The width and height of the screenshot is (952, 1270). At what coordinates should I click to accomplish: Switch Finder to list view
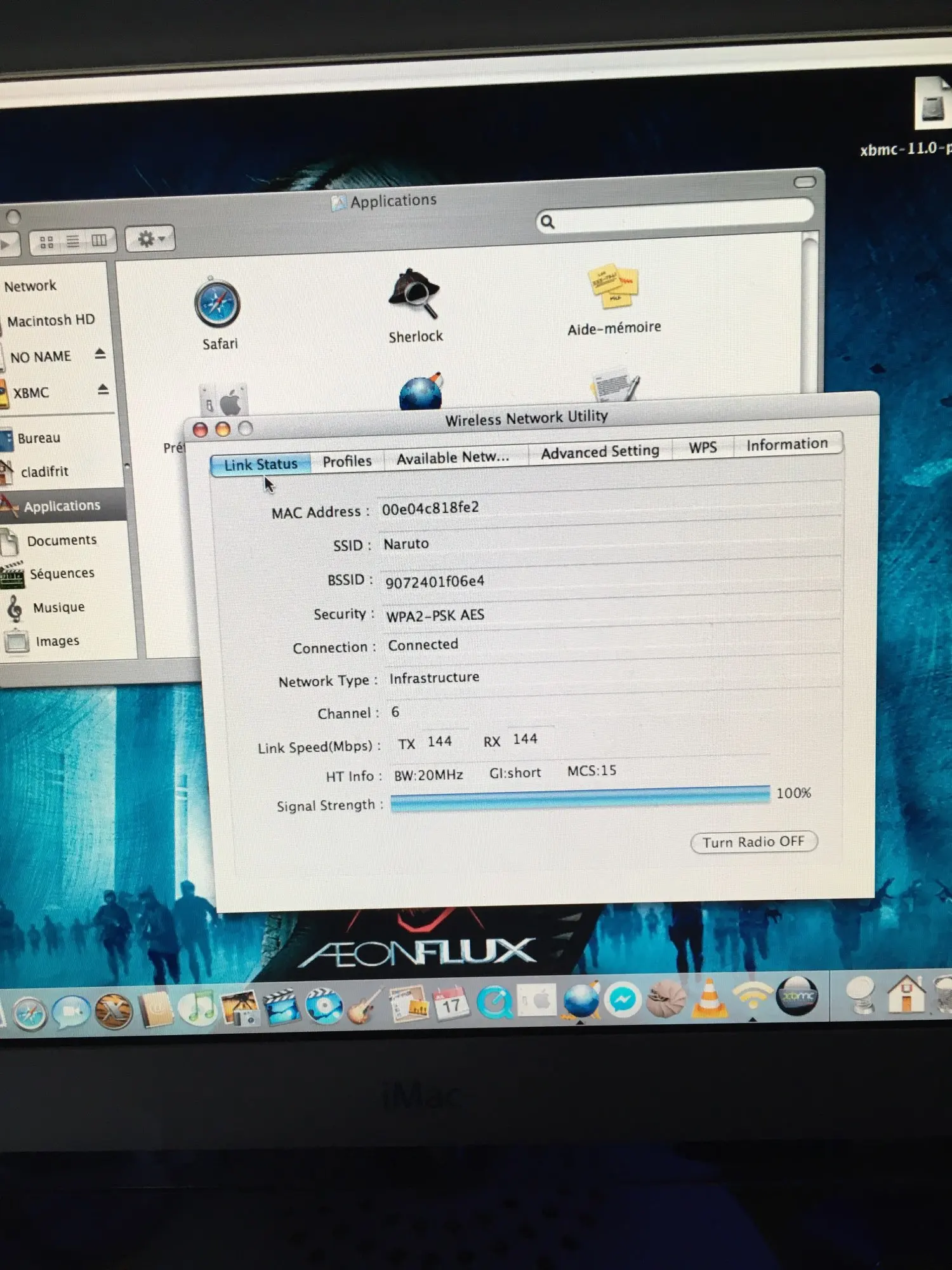coord(73,241)
